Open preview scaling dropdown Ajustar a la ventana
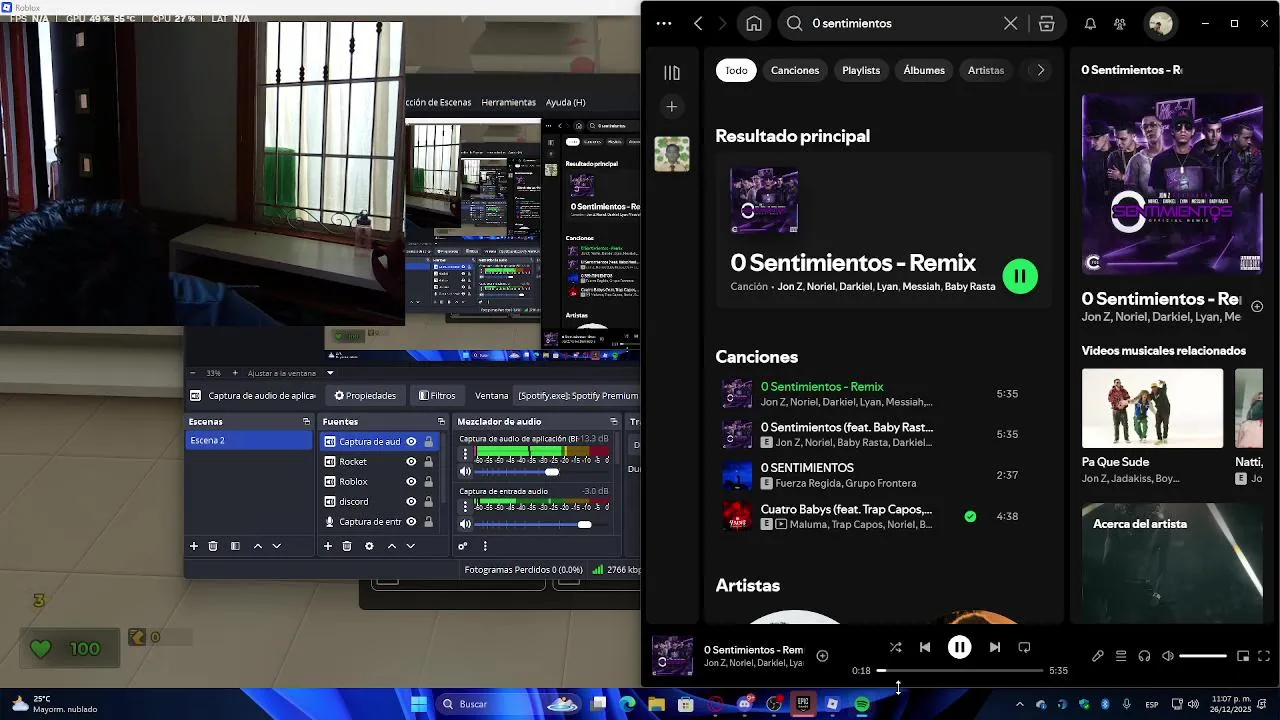1280x720 pixels. pyautogui.click(x=291, y=373)
